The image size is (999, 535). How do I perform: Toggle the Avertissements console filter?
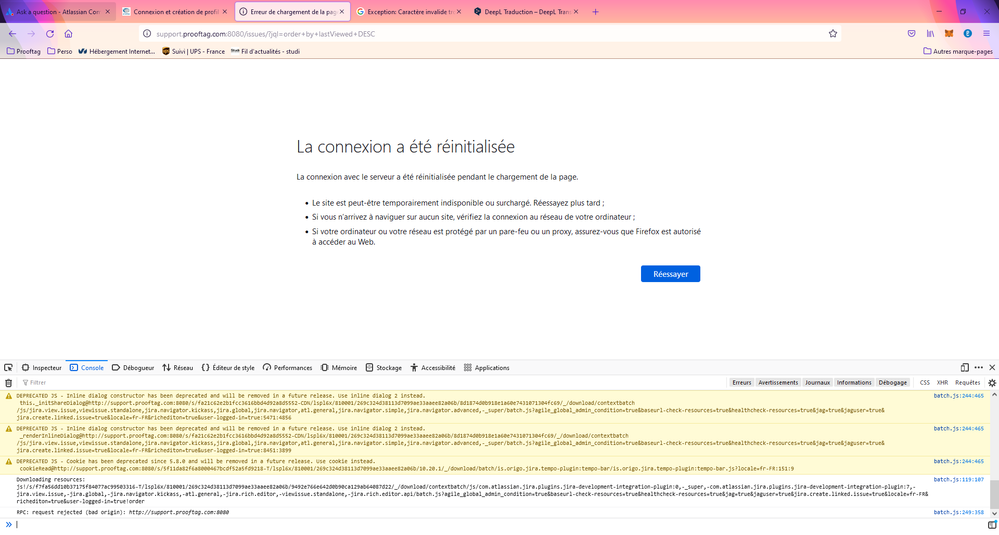point(778,383)
